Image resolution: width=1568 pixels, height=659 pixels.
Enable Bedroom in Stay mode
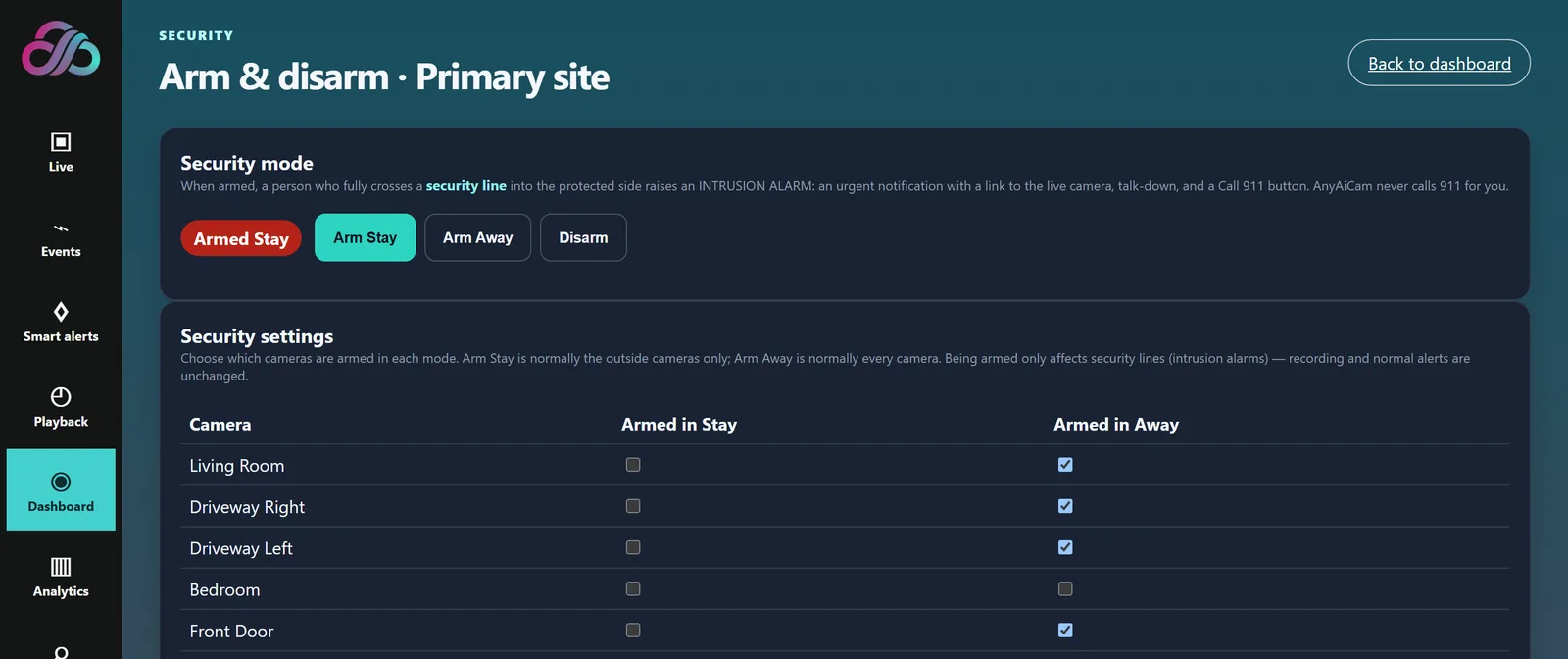click(633, 588)
